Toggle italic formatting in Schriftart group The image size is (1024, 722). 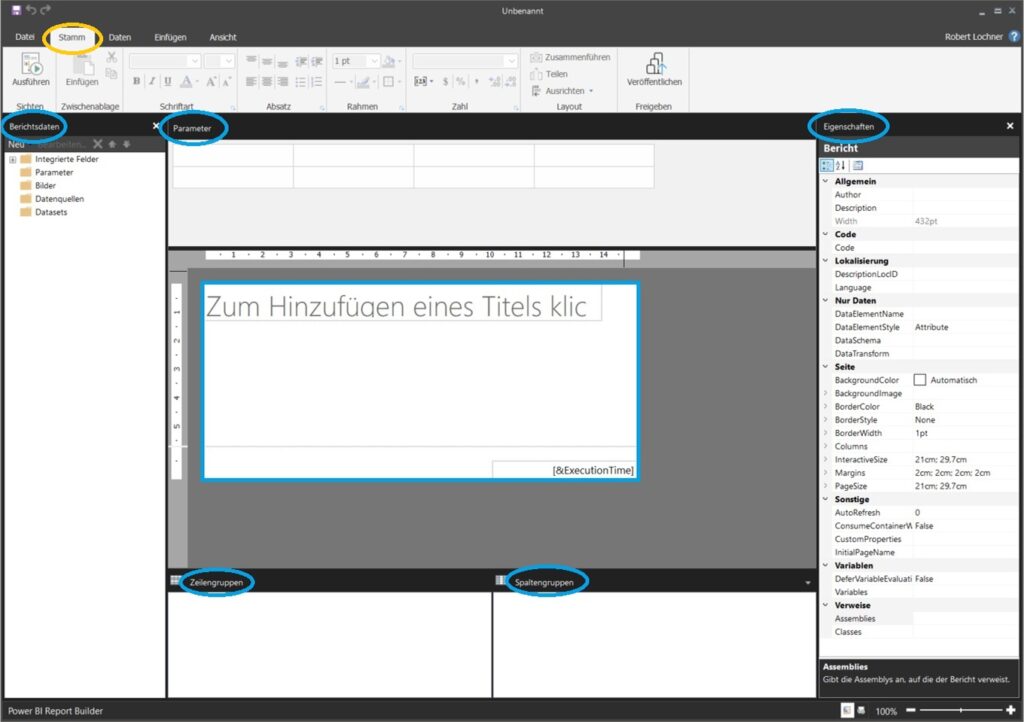(x=152, y=82)
